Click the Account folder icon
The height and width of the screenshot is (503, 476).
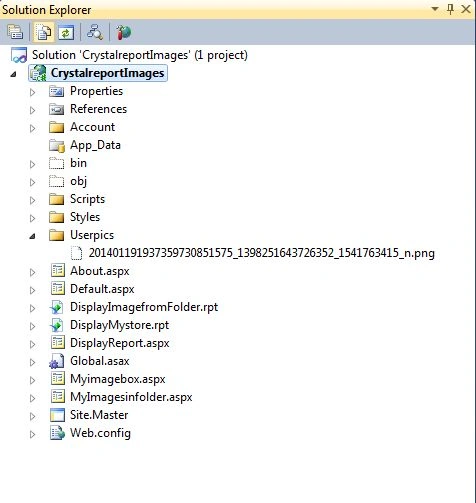pyautogui.click(x=56, y=127)
